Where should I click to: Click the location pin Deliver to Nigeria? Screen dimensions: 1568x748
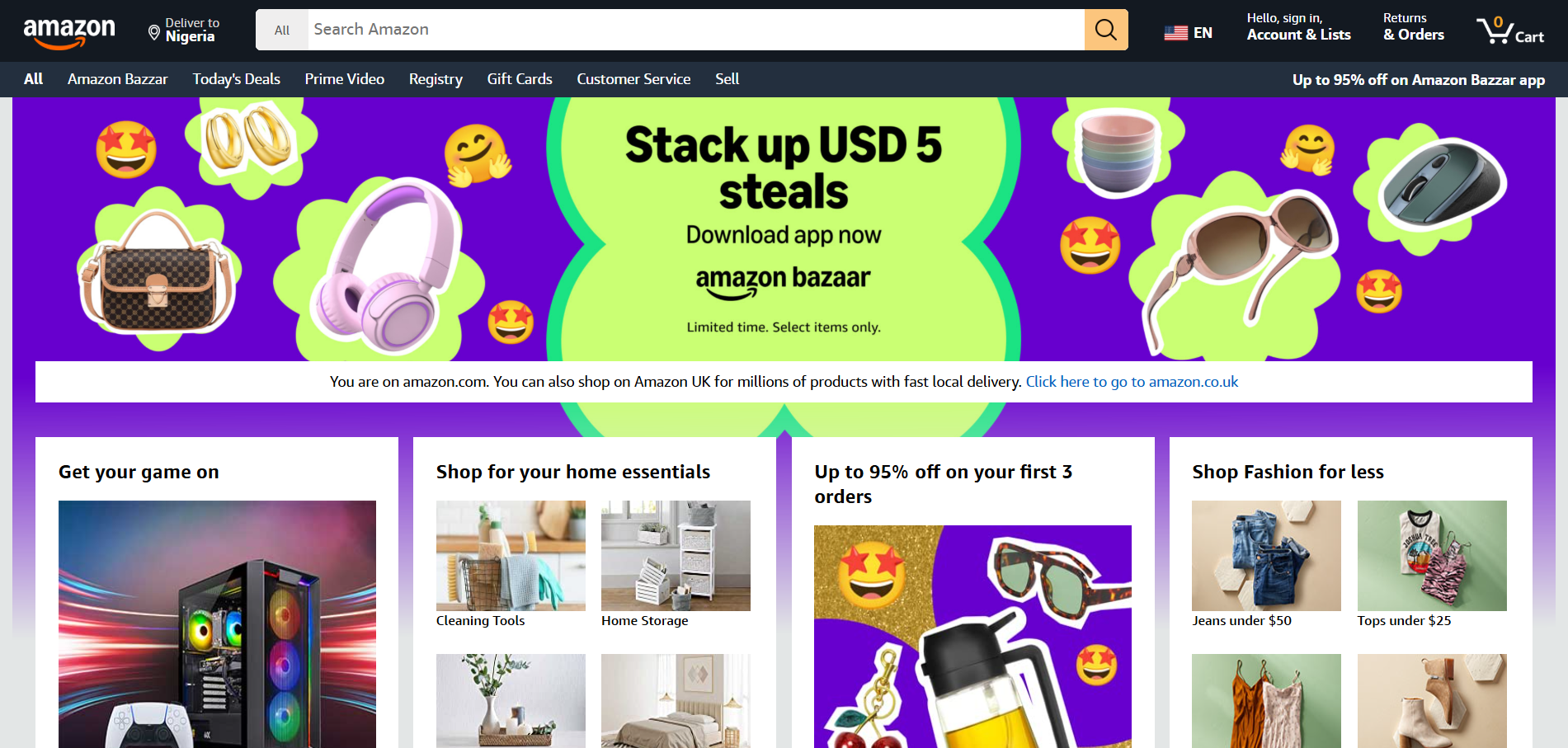183,31
